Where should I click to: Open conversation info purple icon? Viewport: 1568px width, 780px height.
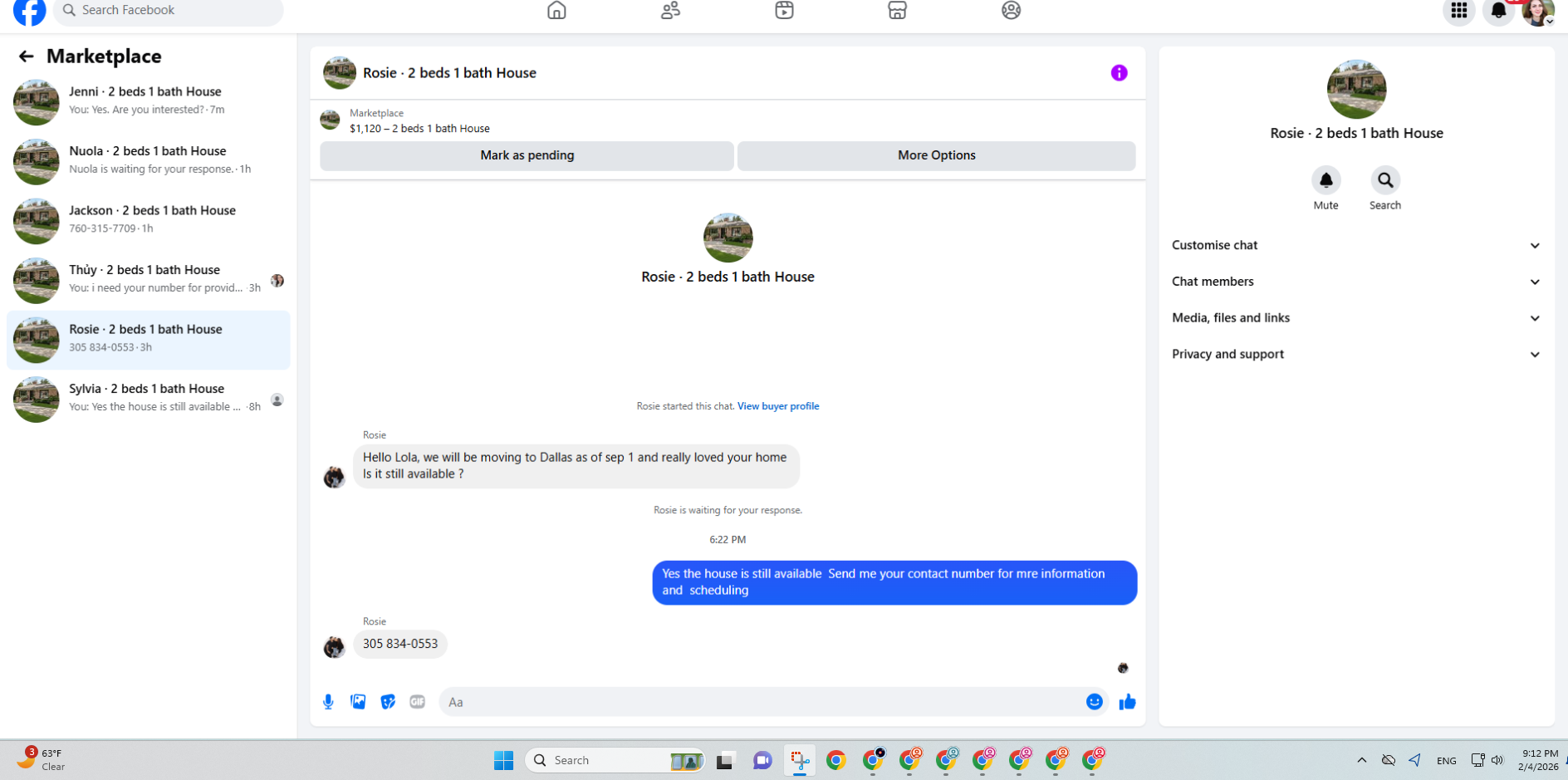1119,73
